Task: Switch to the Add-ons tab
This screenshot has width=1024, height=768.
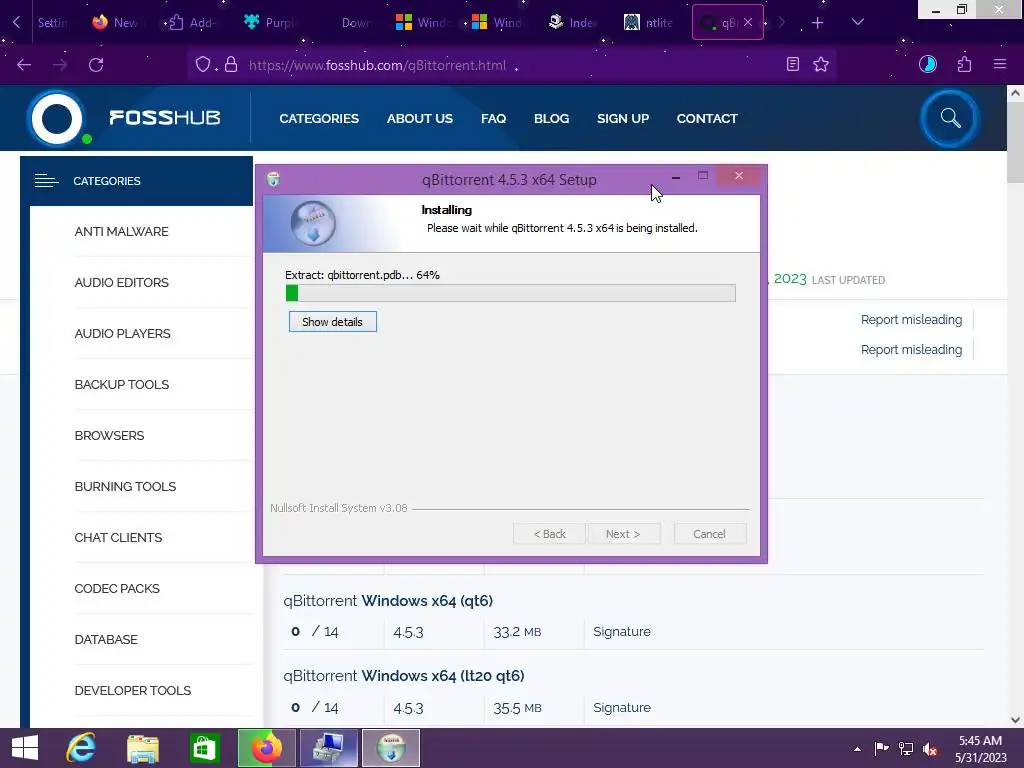Action: pos(192,22)
